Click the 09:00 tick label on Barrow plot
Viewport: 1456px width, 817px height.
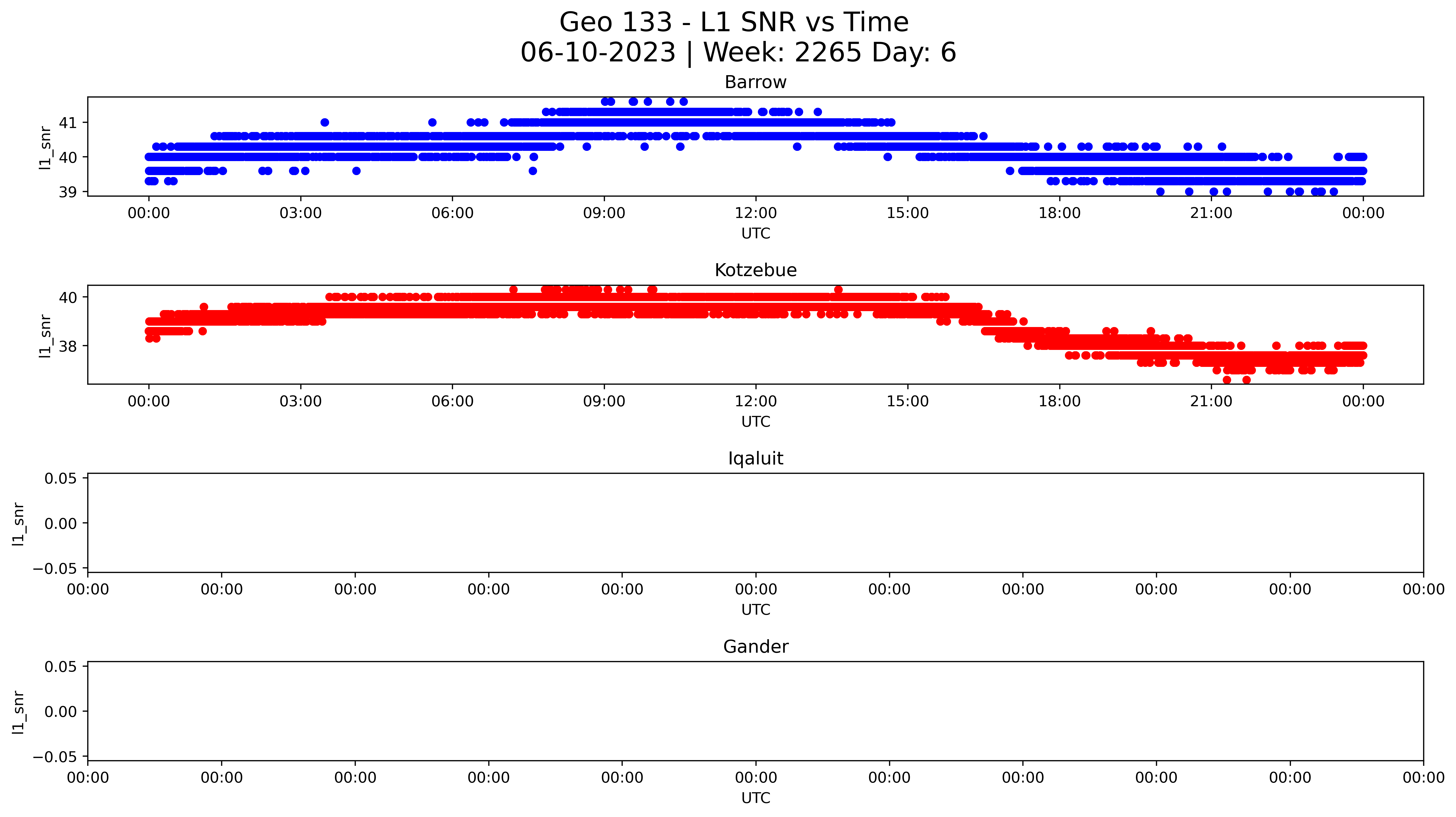coord(604,213)
